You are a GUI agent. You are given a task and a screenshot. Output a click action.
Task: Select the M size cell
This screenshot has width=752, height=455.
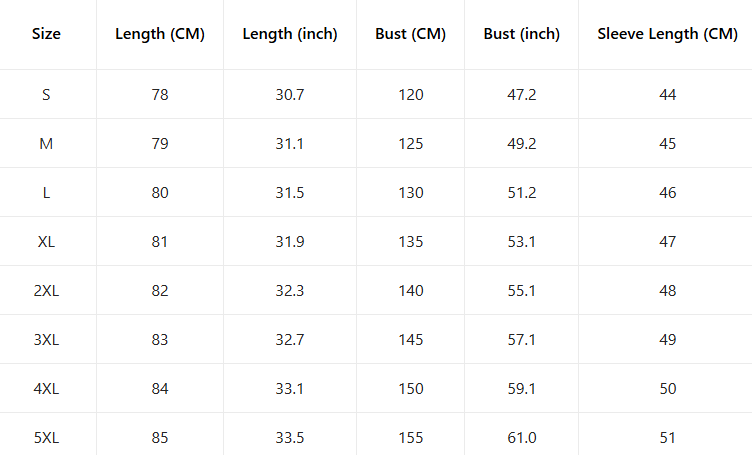(x=46, y=144)
